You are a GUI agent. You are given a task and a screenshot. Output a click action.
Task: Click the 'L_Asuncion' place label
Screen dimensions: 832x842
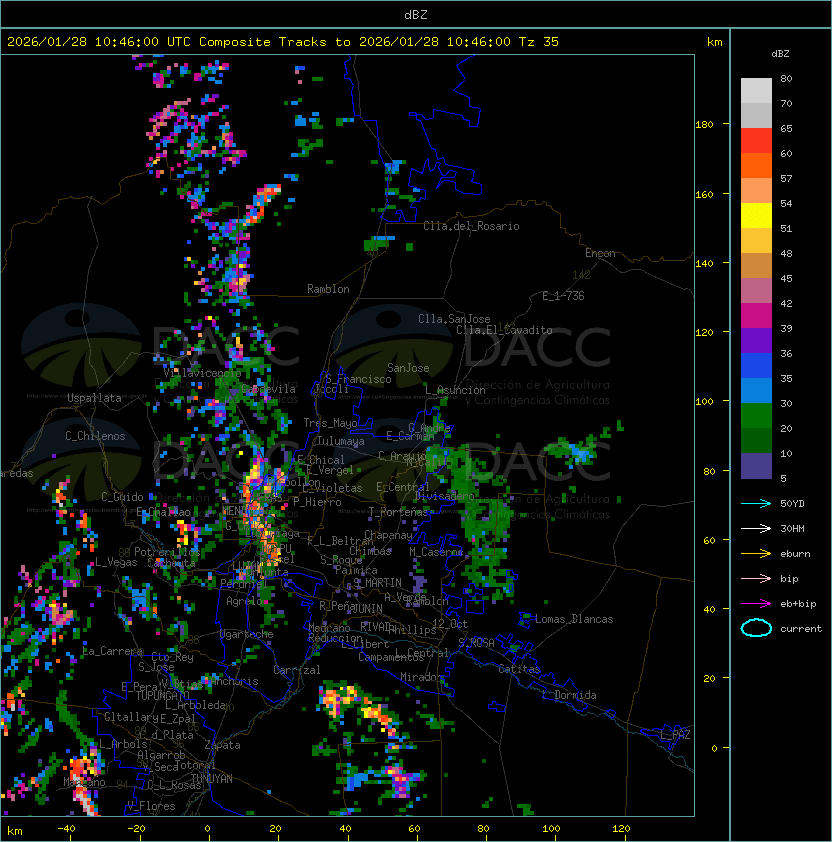(x=454, y=390)
